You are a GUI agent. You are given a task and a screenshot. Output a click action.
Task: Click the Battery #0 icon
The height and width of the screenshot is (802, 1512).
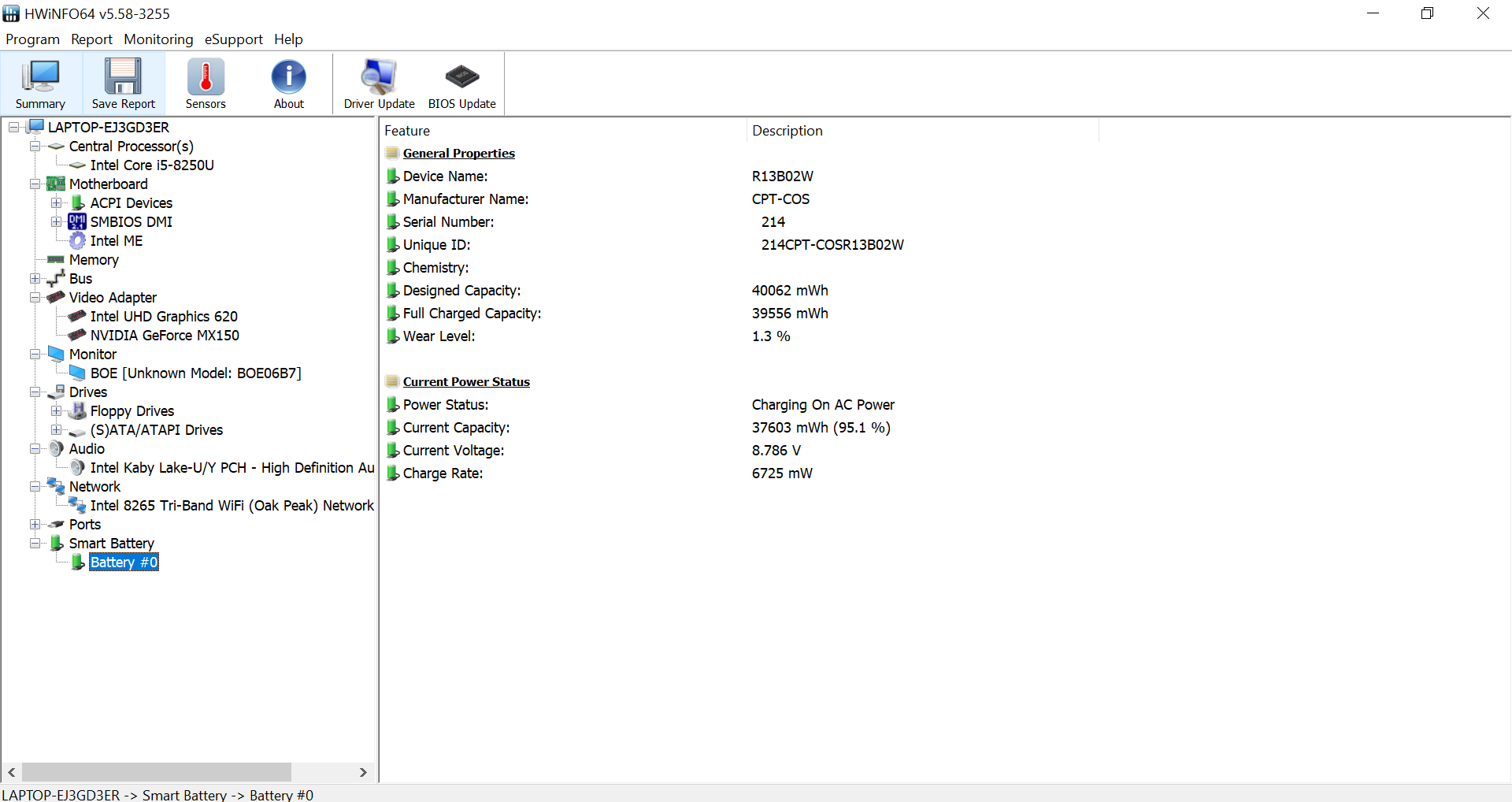pyautogui.click(x=78, y=562)
